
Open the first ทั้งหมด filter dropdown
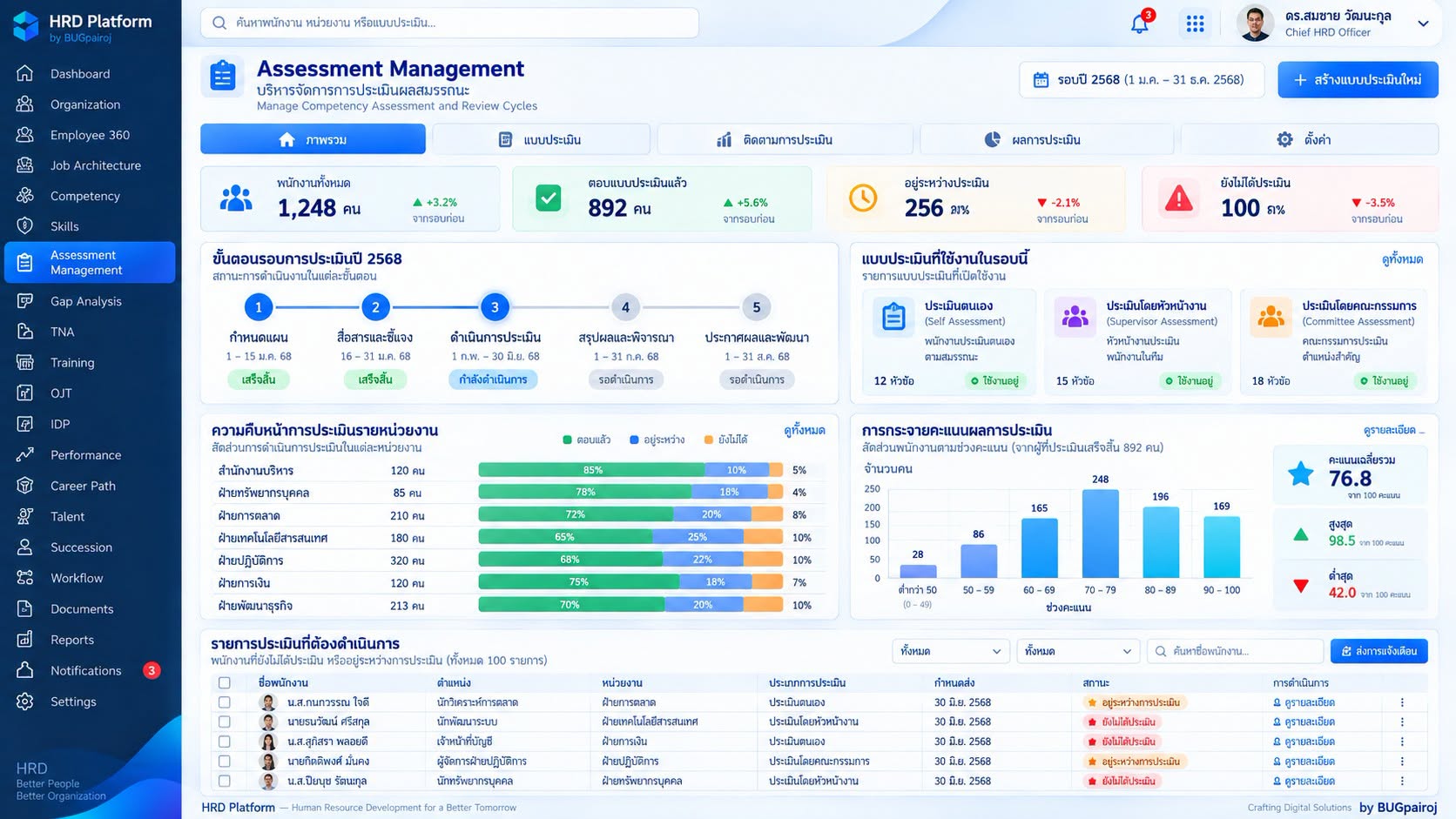coord(951,651)
